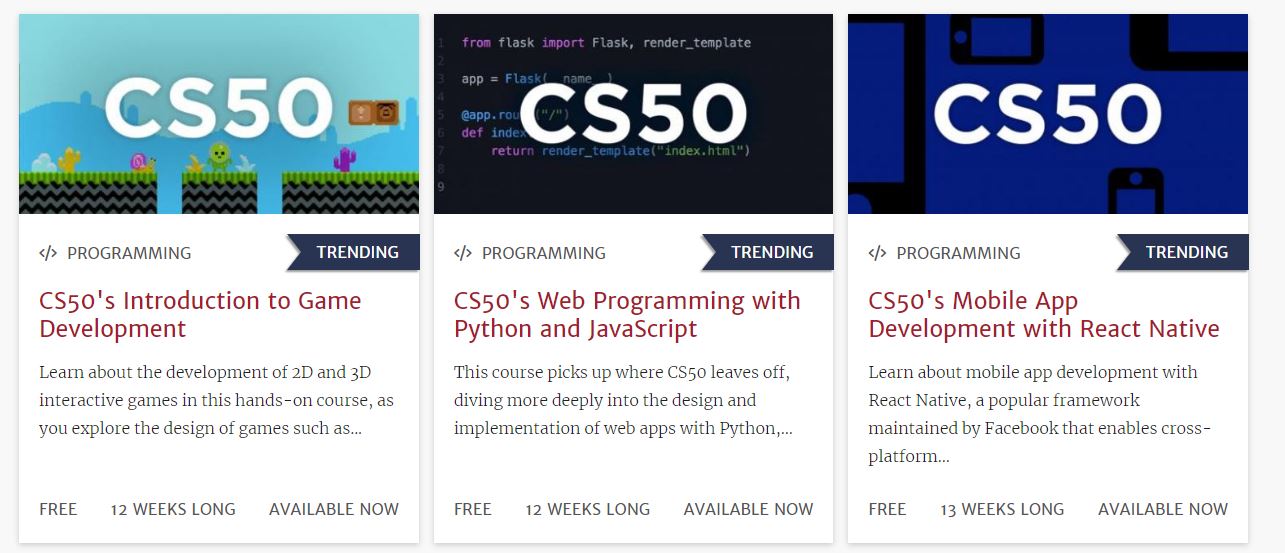Click the Game Development course banner image
The image size is (1285, 553).
point(219,114)
